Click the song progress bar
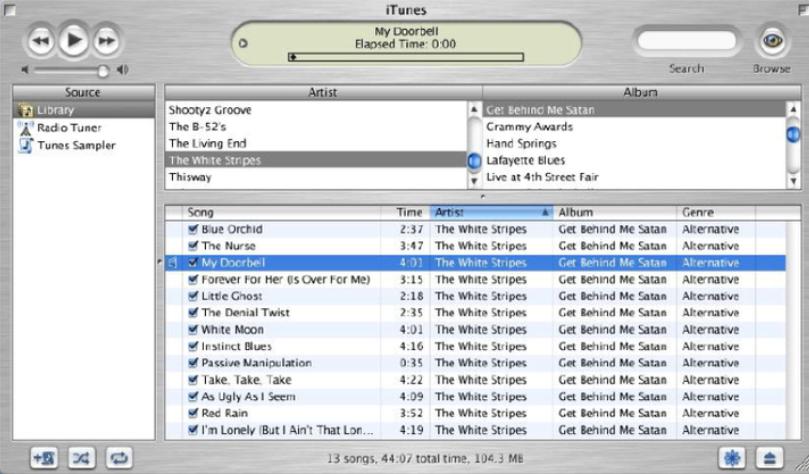Viewport: 809px width, 474px height. pyautogui.click(x=406, y=57)
